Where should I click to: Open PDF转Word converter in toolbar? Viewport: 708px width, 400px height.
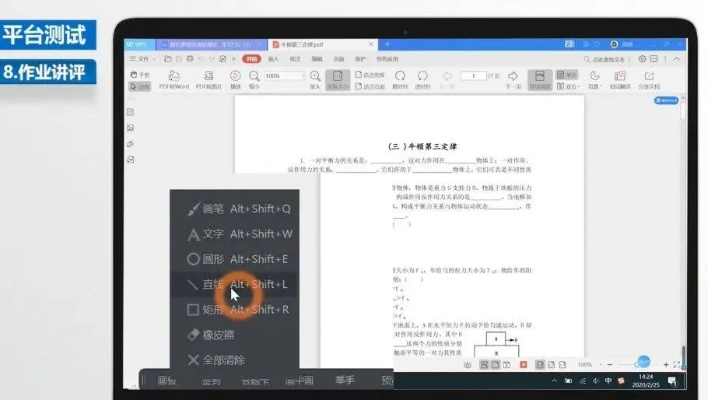tap(173, 80)
